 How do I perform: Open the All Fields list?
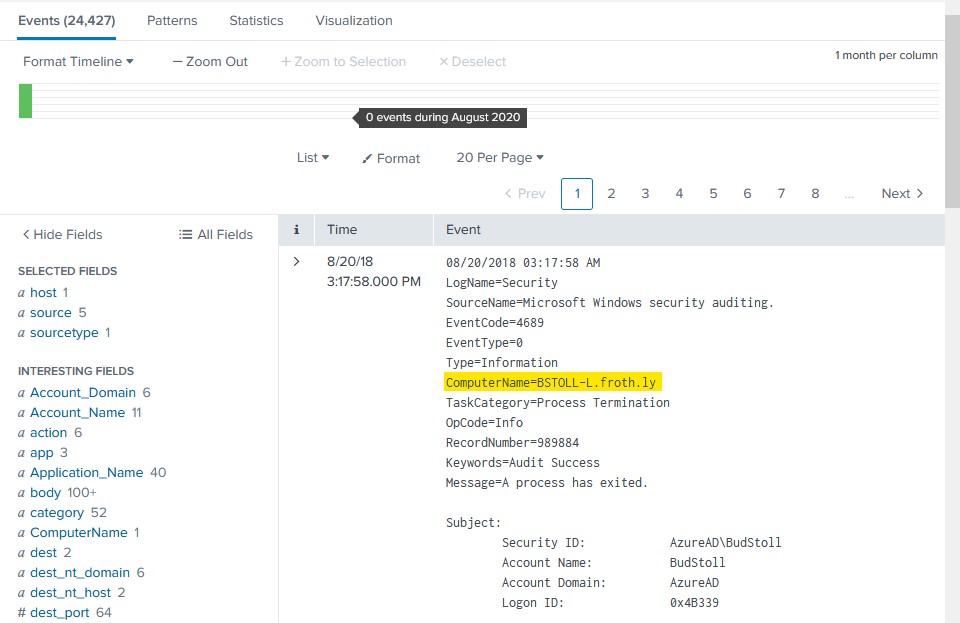coord(215,234)
